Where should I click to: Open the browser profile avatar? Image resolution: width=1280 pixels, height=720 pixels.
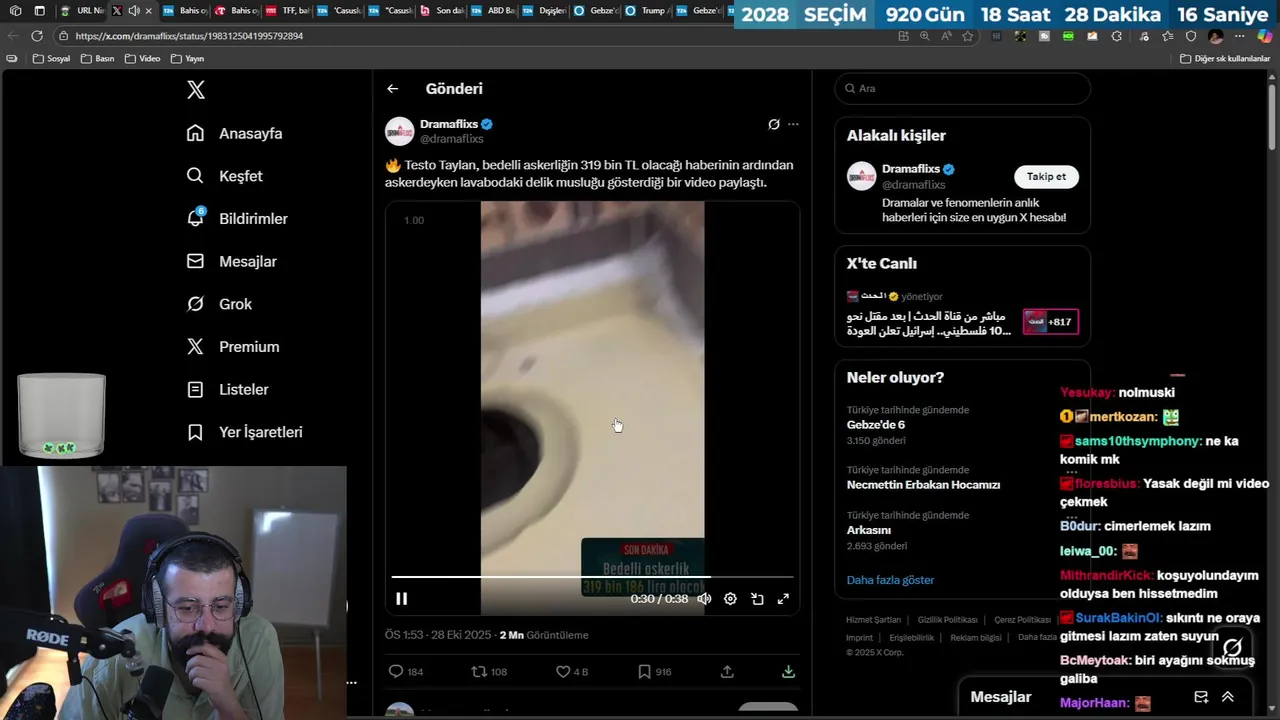tap(1216, 36)
